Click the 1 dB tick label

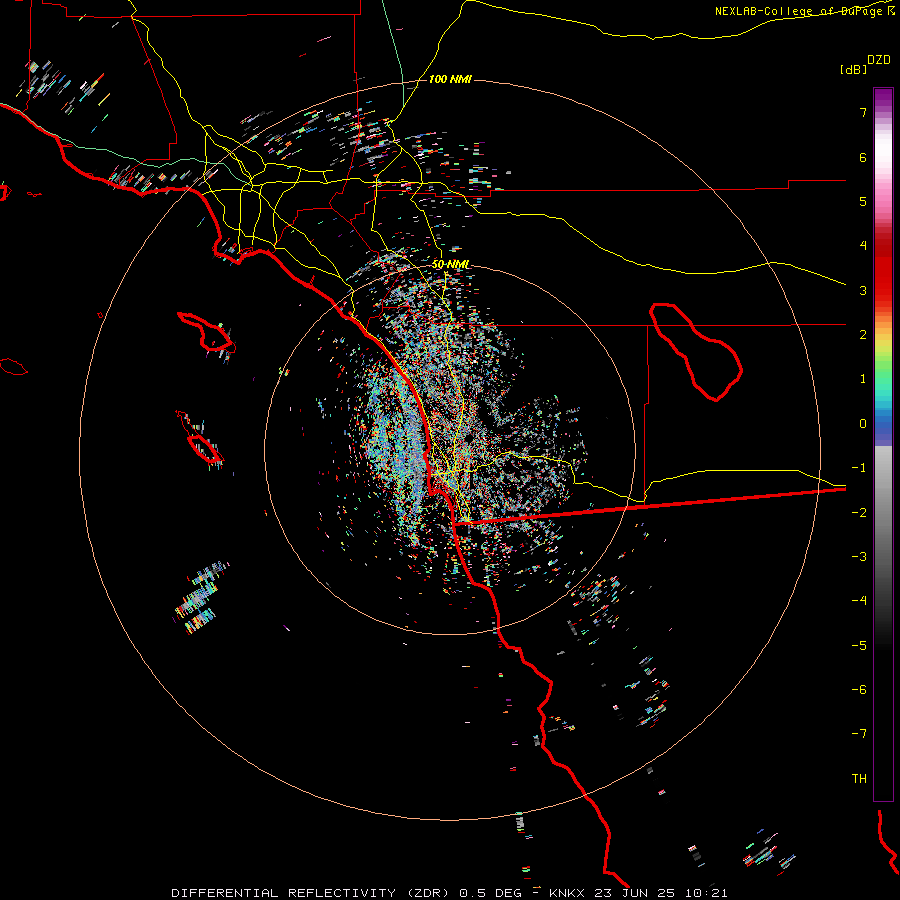[x=863, y=379]
